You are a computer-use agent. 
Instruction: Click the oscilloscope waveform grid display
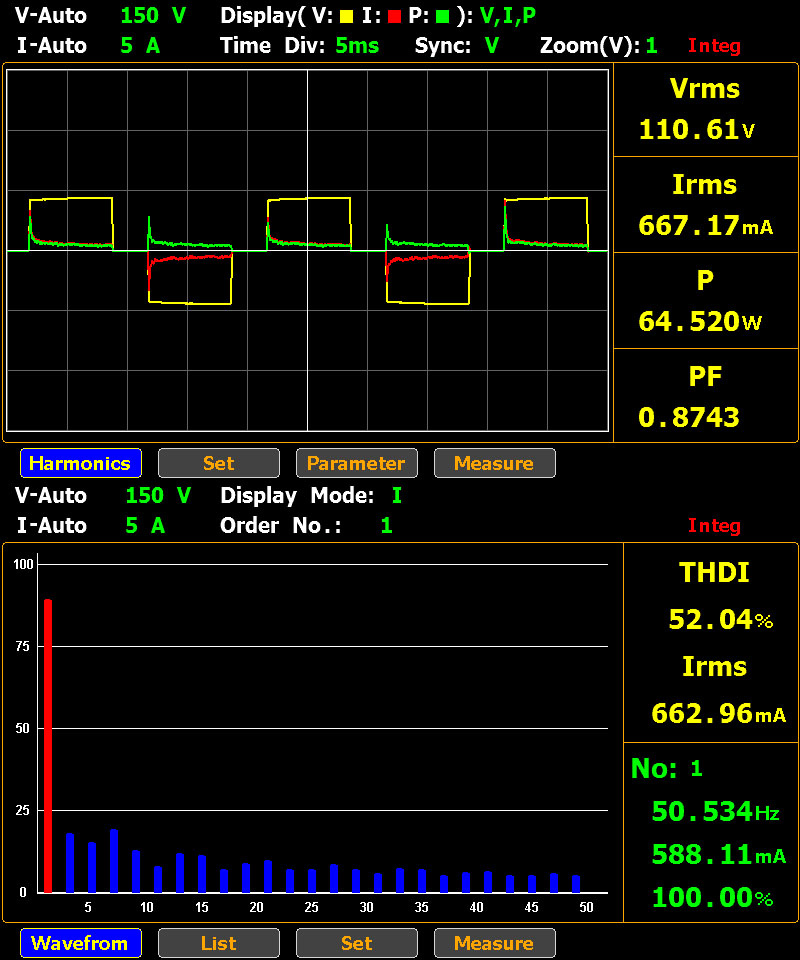click(x=307, y=250)
